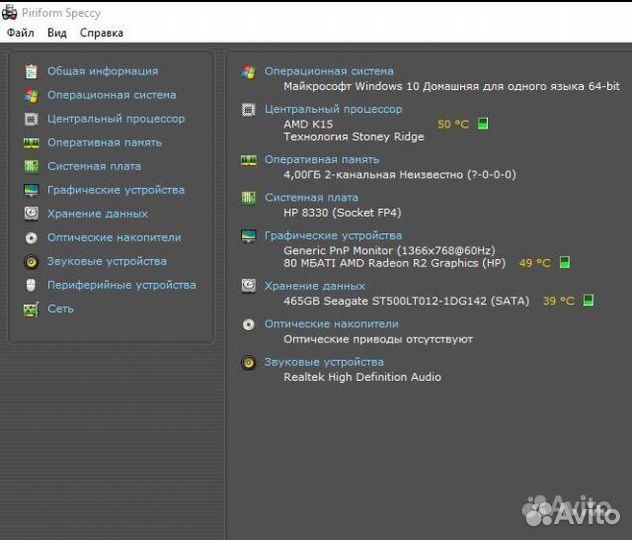Screen dimensions: 632x540
Task: Click the Операционная система sidebar icon
Action: (31, 96)
